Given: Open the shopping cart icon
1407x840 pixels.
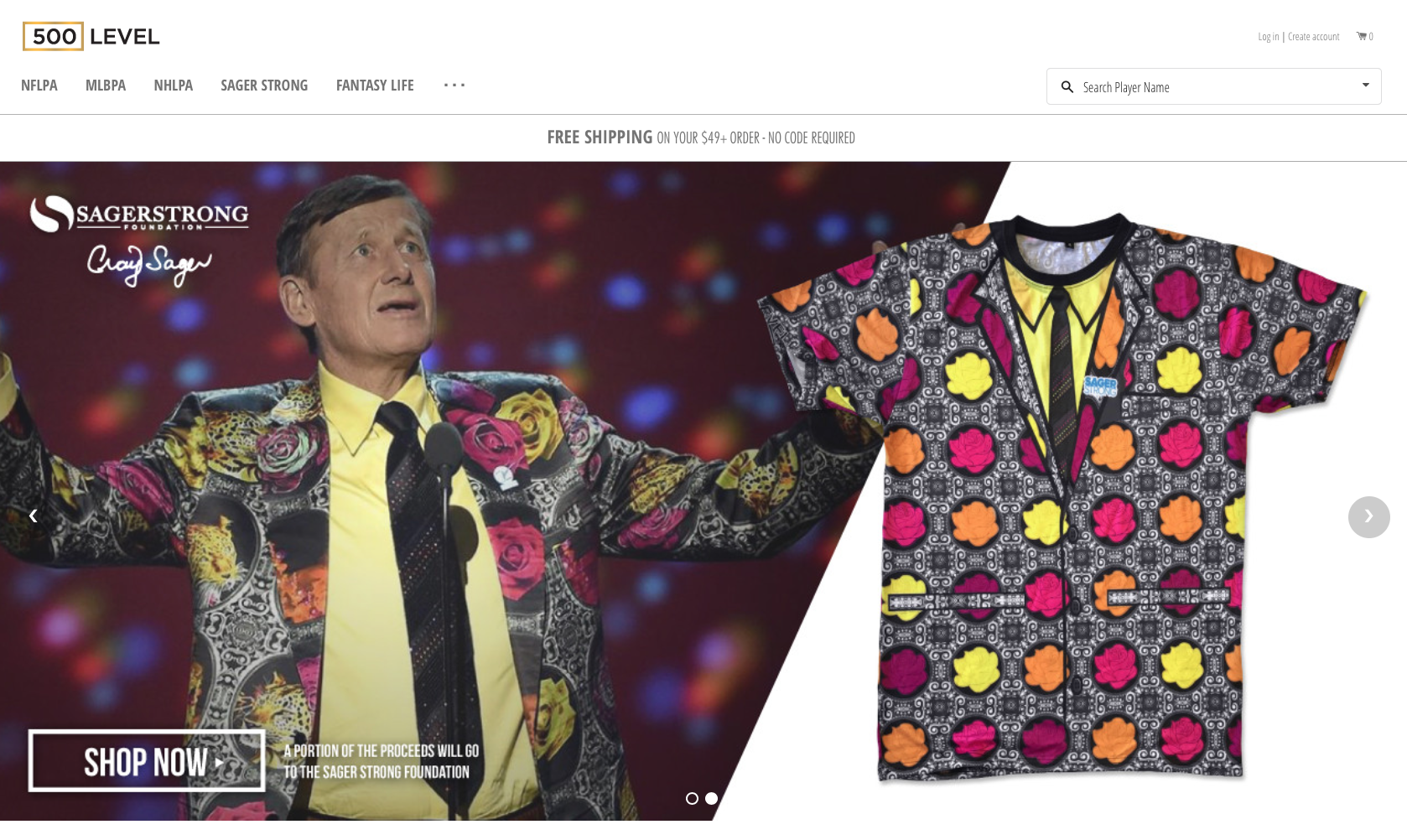Looking at the screenshot, I should [1363, 36].
